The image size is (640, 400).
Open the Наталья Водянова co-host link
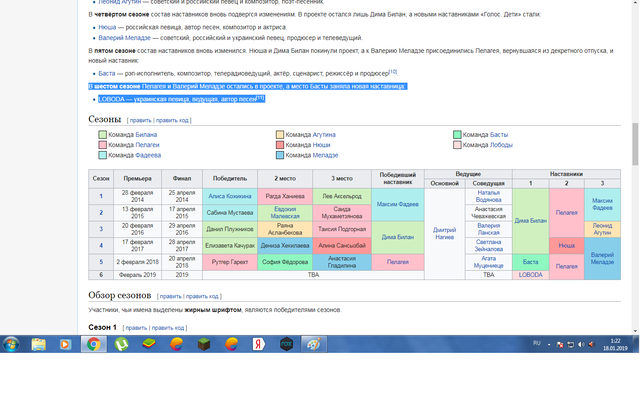pyautogui.click(x=489, y=196)
